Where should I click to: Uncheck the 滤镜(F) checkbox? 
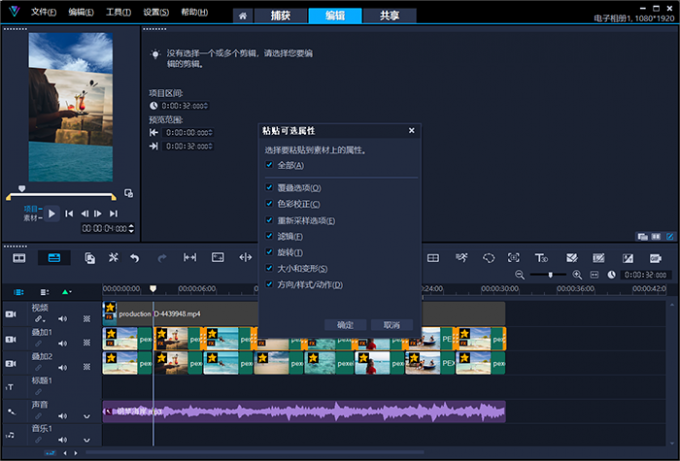pos(269,236)
